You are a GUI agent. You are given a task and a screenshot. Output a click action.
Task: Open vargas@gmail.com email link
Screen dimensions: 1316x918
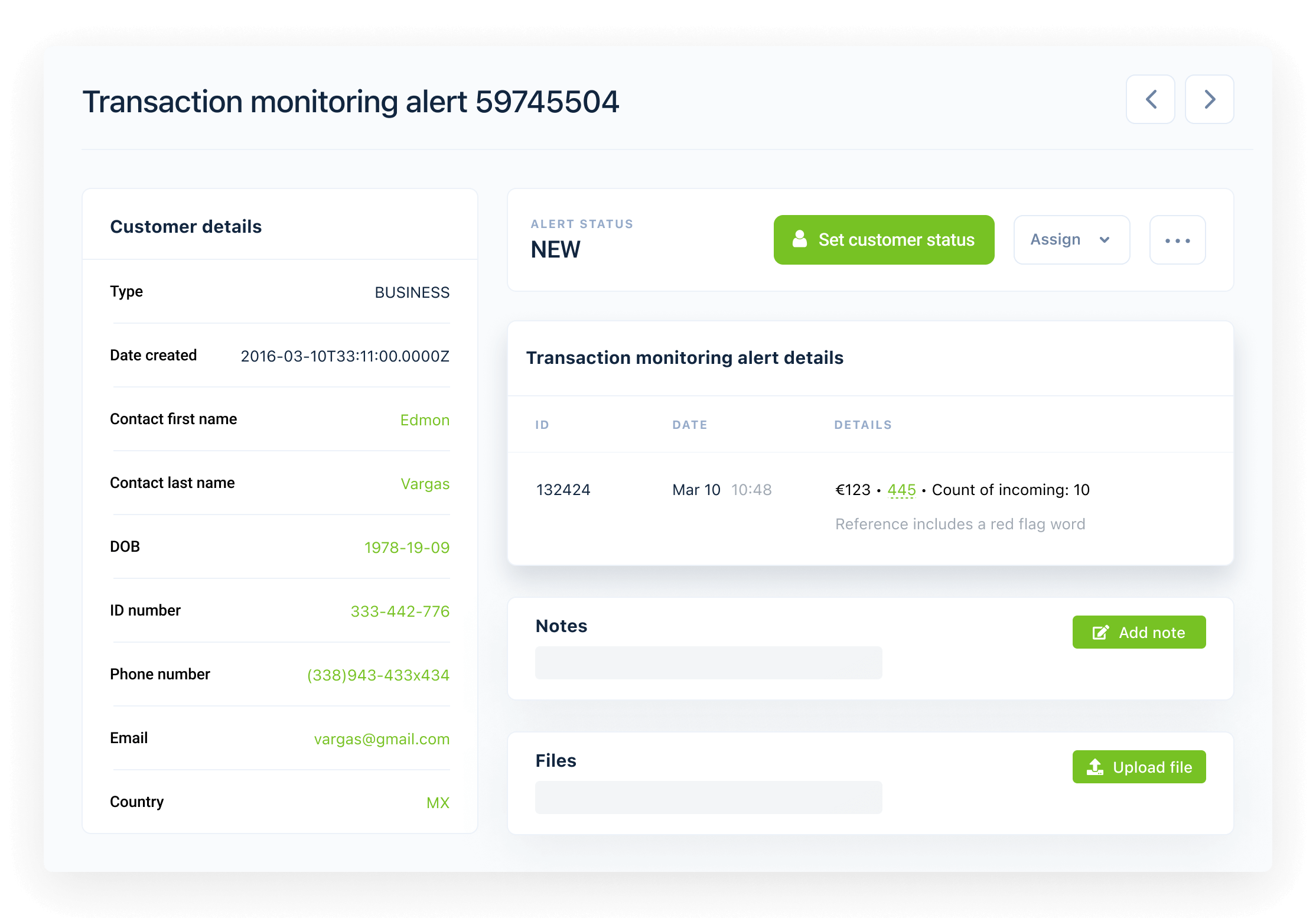(382, 738)
